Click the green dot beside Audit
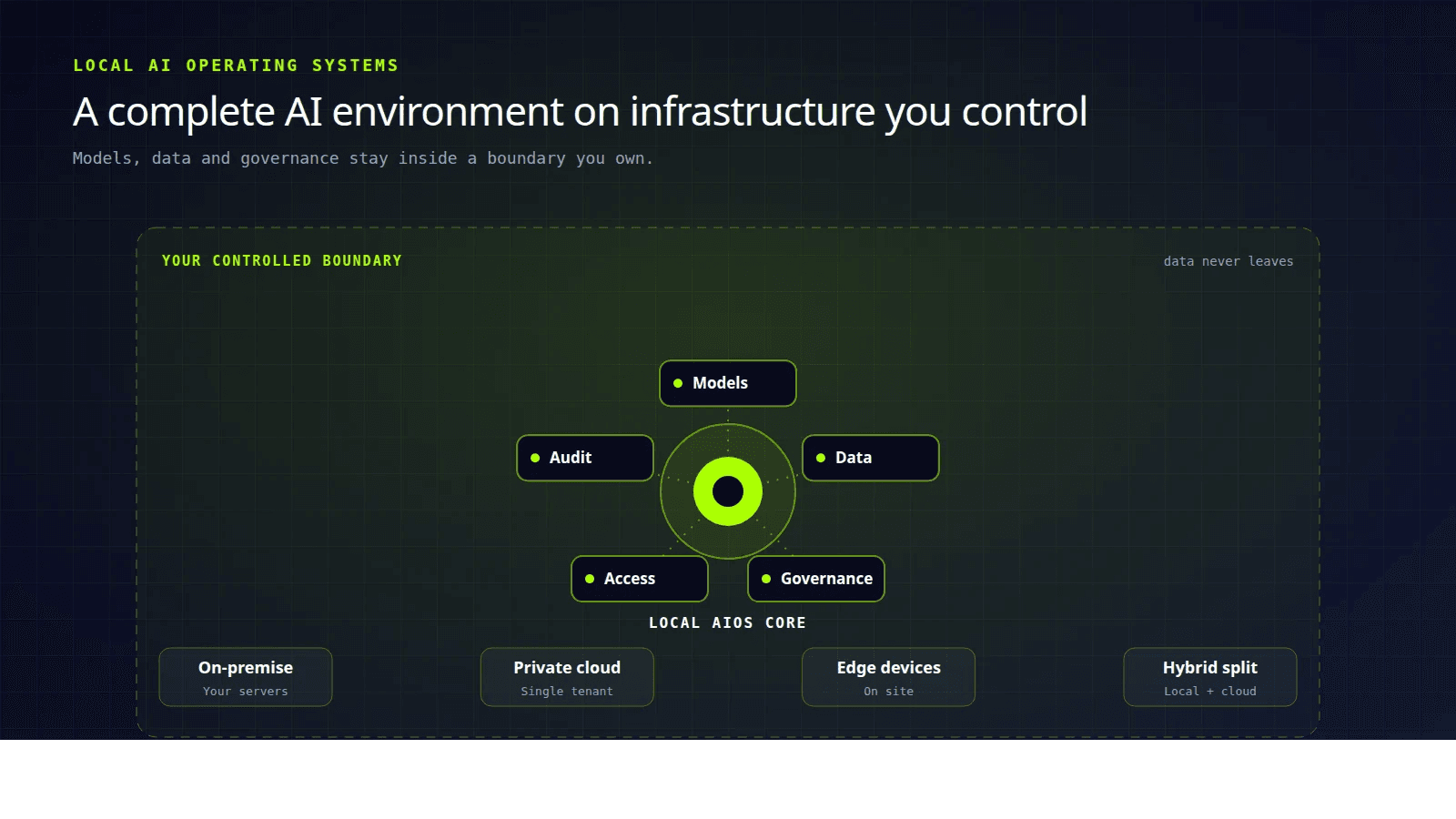 [535, 458]
